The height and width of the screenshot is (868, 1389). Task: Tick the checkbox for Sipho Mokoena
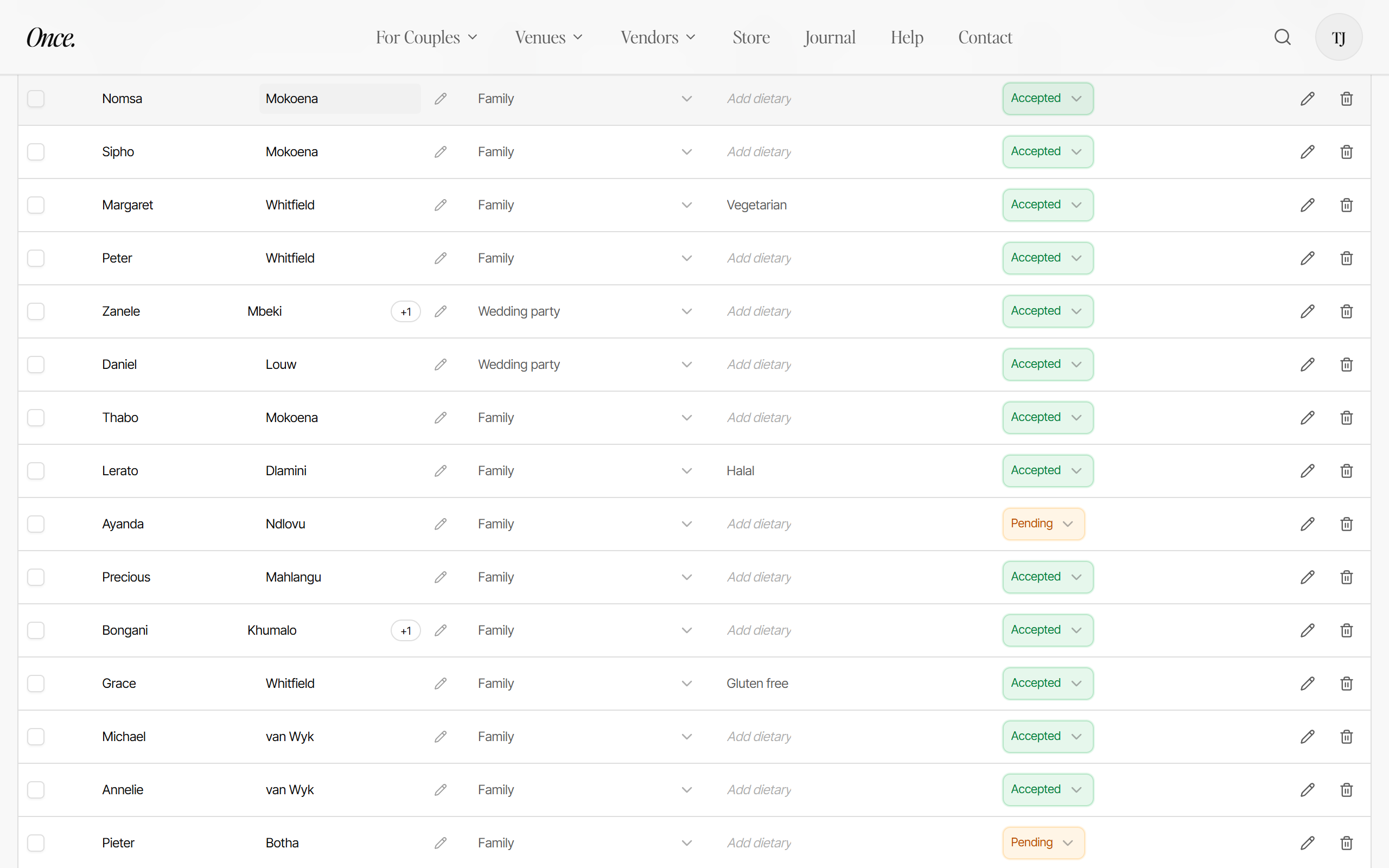click(36, 152)
